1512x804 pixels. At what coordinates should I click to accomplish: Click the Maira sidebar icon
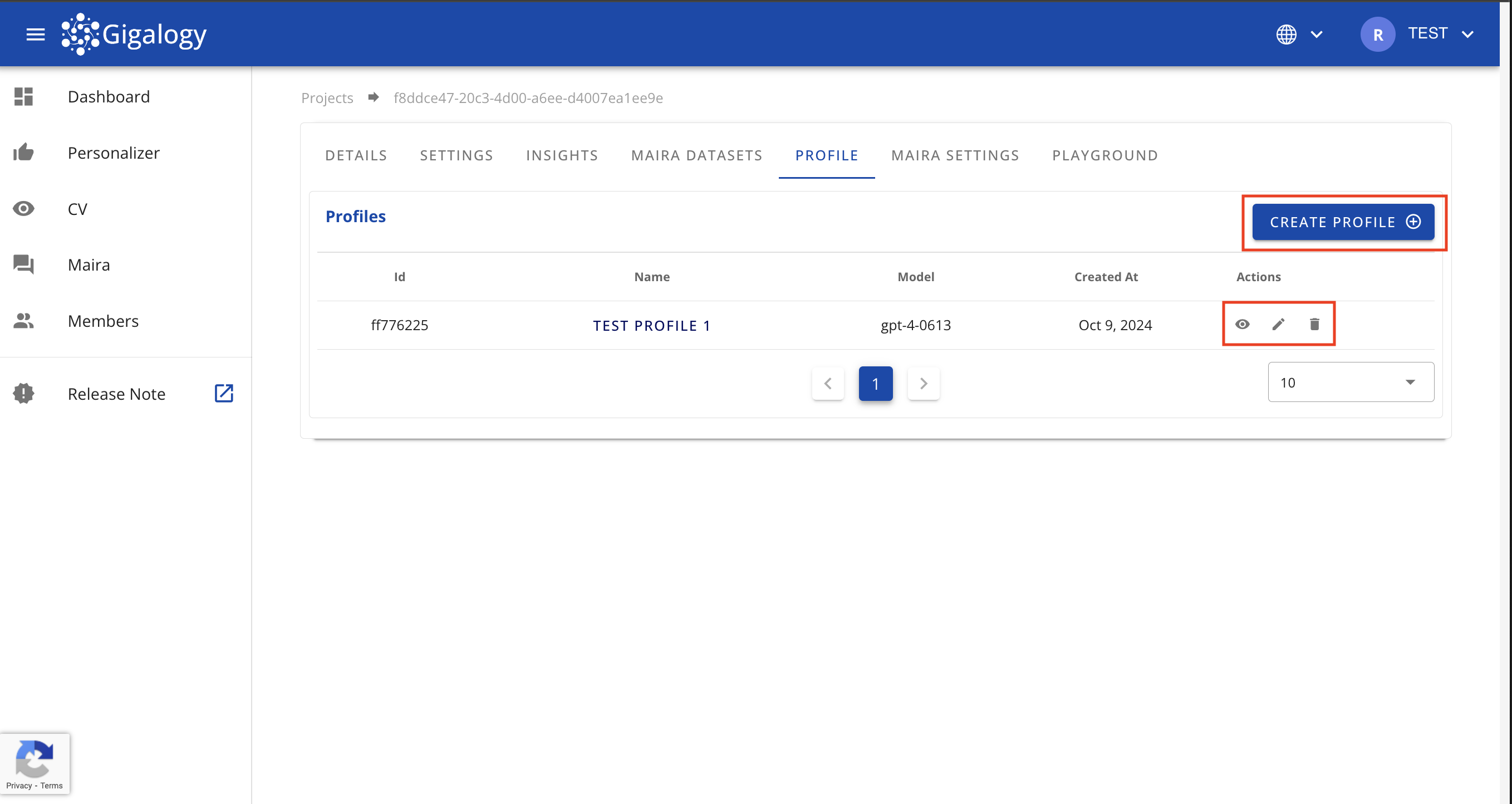coord(25,264)
